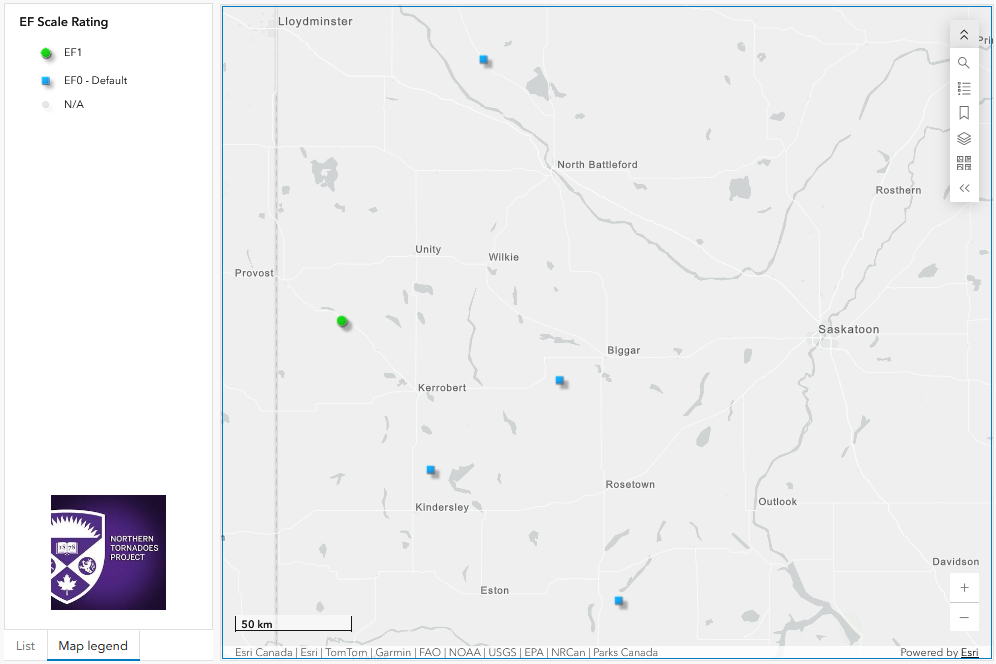Screen dimensions: 996x664
Task: Click the Northern Tornadoes Project logo
Action: [x=108, y=552]
